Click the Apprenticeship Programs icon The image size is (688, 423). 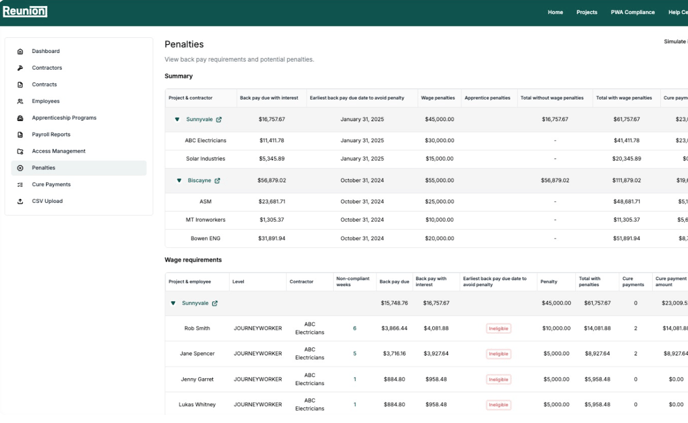[x=20, y=118]
